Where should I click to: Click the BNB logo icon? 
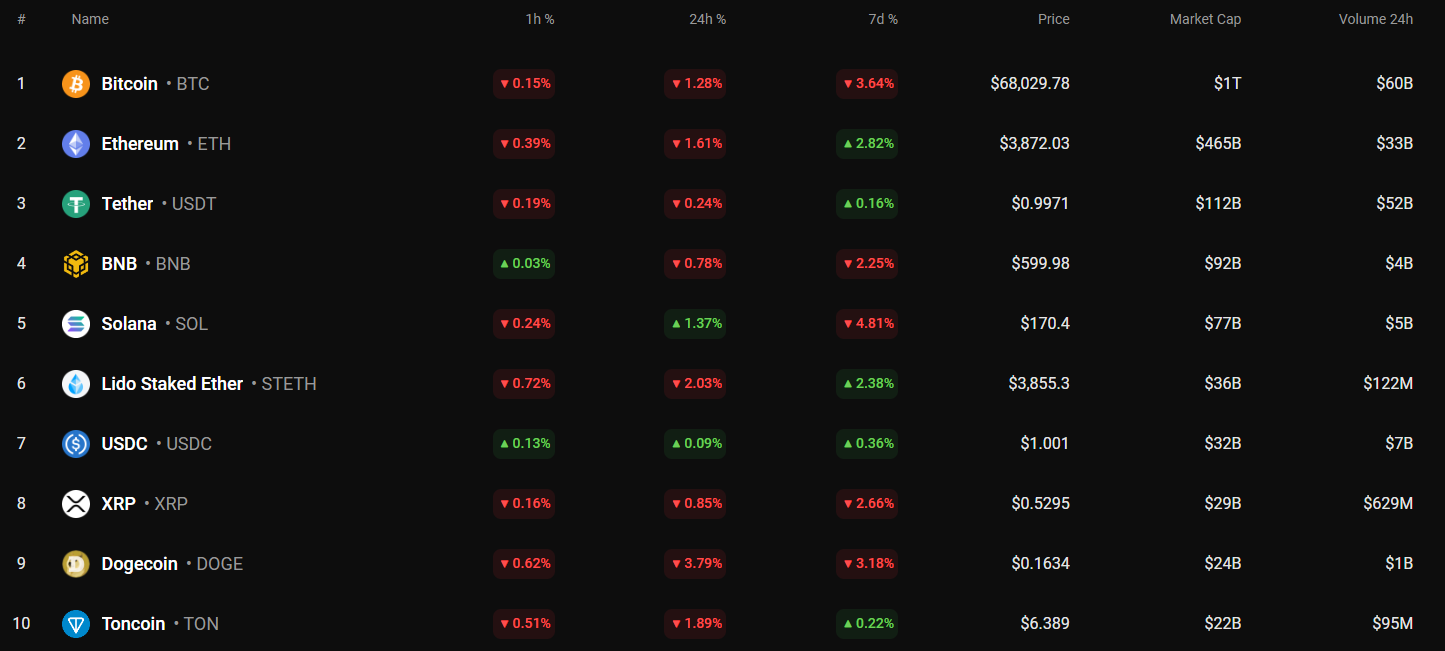tap(76, 264)
